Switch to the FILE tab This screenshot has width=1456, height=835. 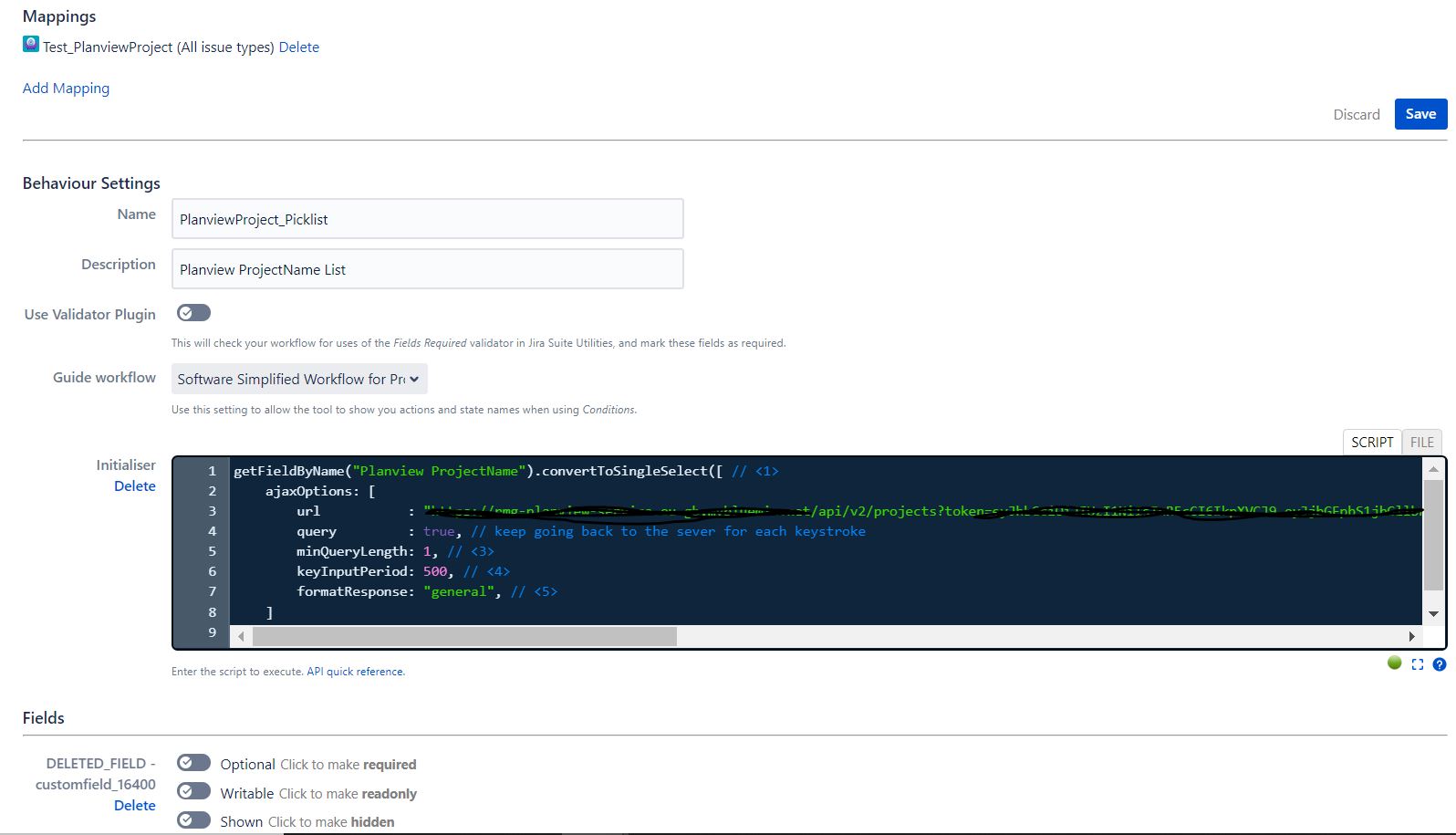point(1421,442)
